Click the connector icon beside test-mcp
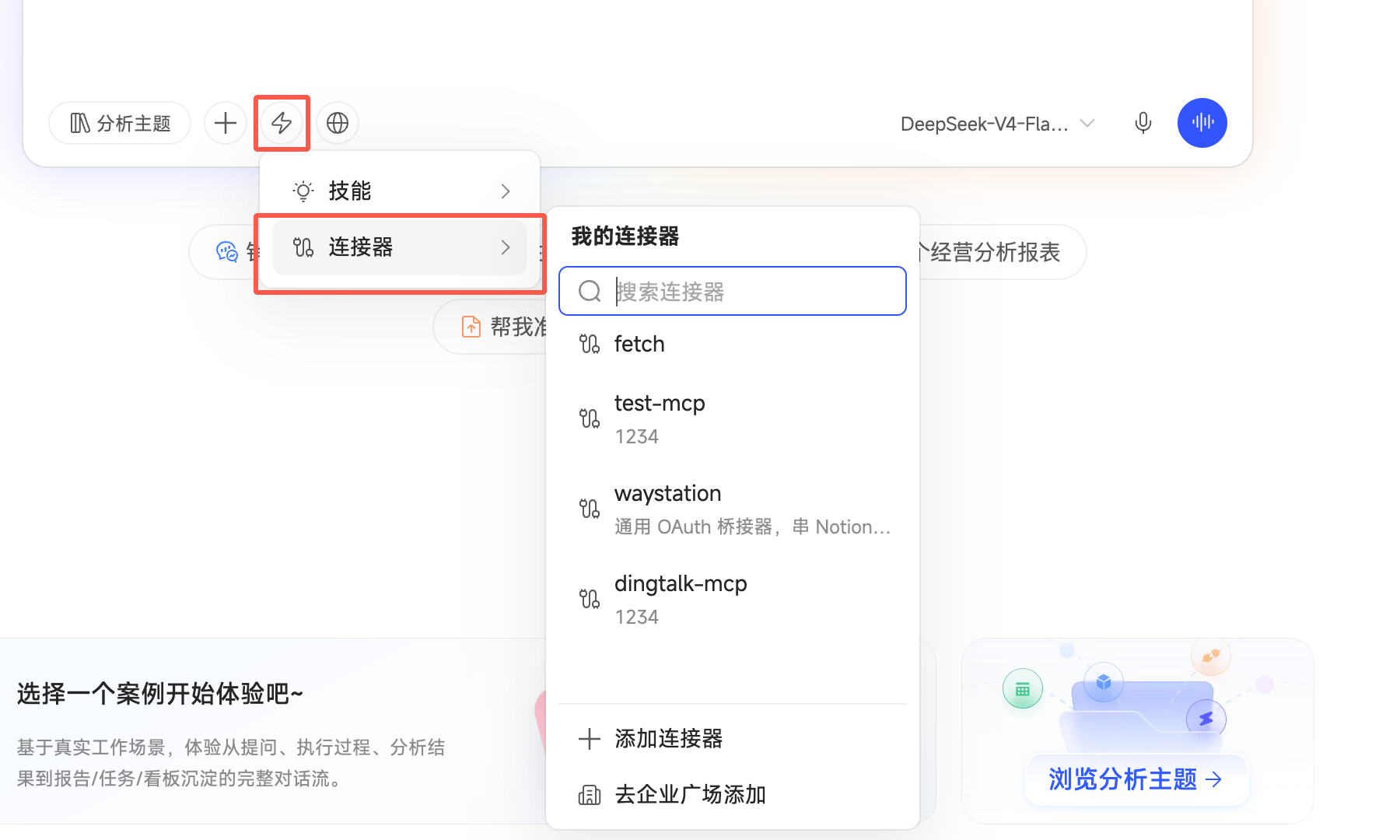Viewport: 1400px width, 840px height. point(590,419)
